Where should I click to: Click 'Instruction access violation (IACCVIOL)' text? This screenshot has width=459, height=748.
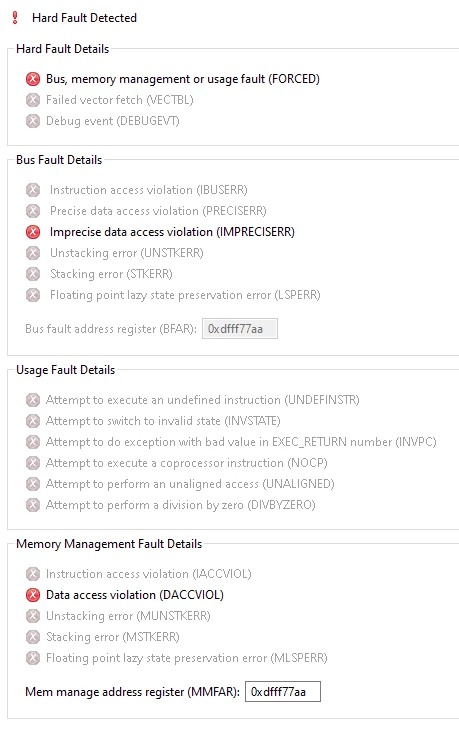pyautogui.click(x=148, y=574)
